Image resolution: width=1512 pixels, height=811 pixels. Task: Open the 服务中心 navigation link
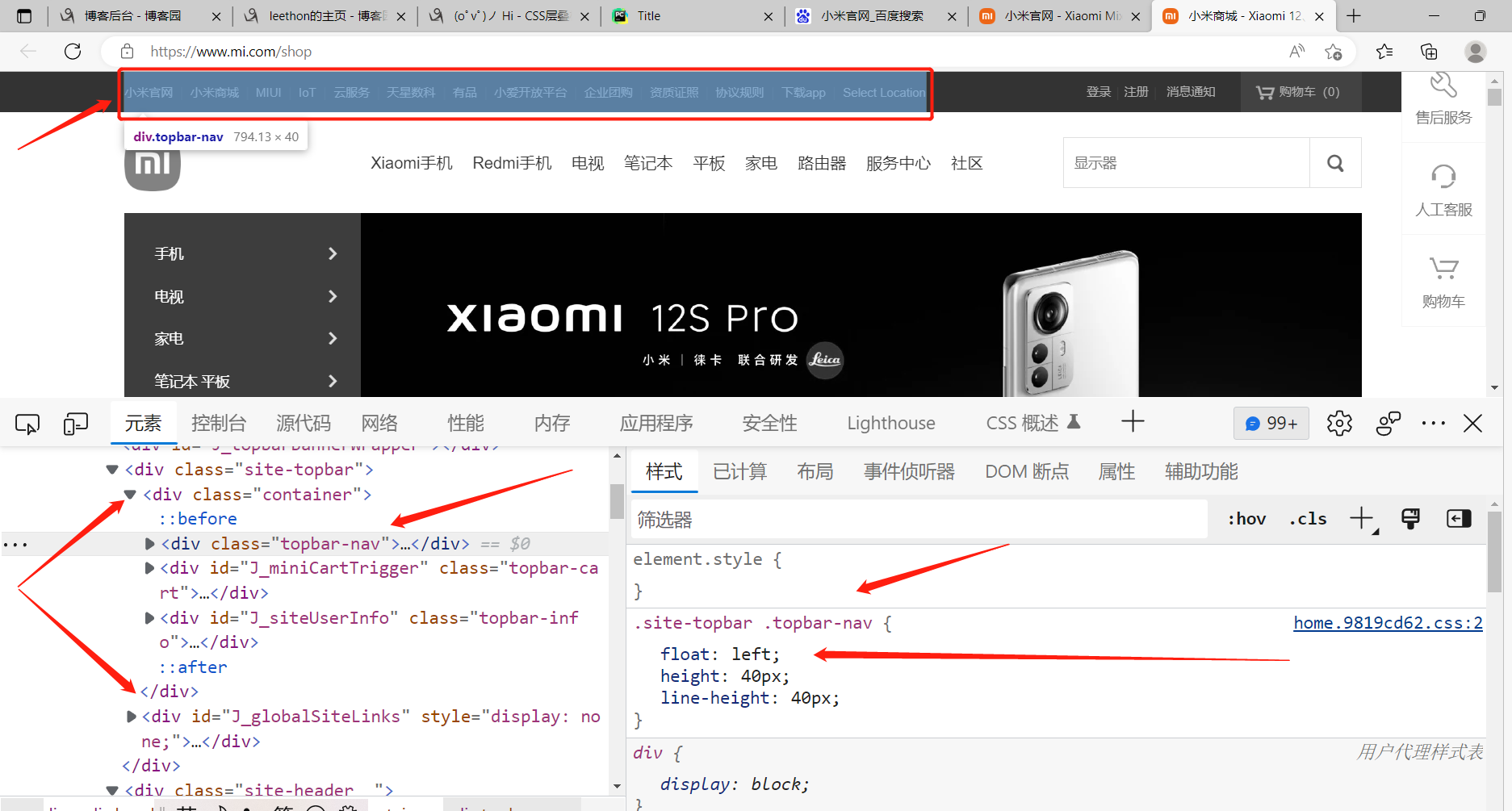(898, 163)
